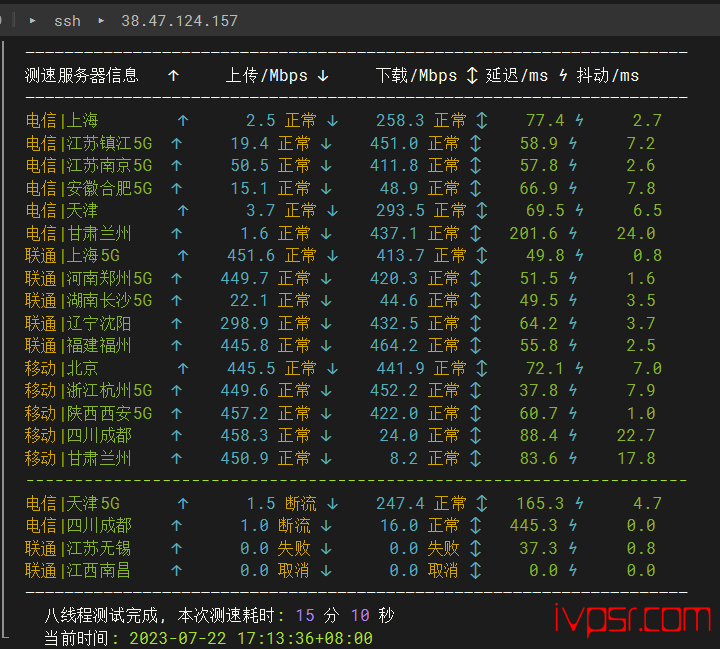This screenshot has width=720, height=649.
Task: Click latency value 201.6 for 电信|甘肃兰州
Action: click(x=534, y=233)
